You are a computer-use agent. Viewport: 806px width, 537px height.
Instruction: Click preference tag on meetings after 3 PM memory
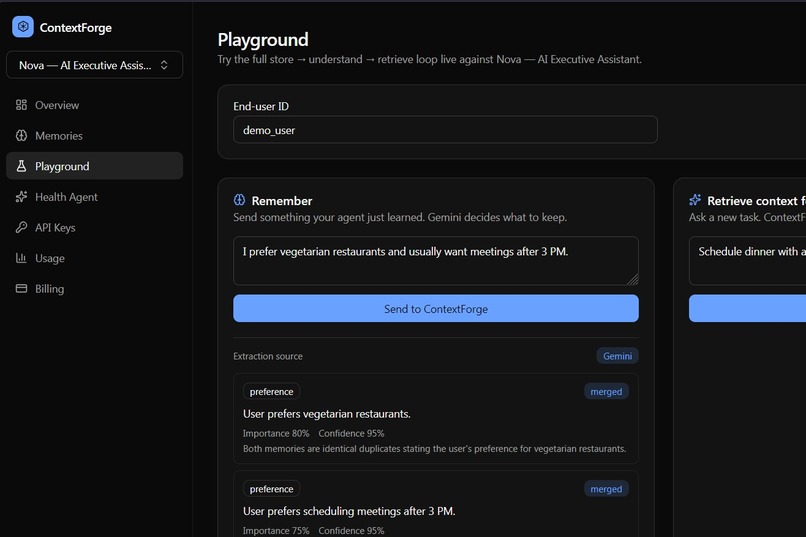pos(271,489)
